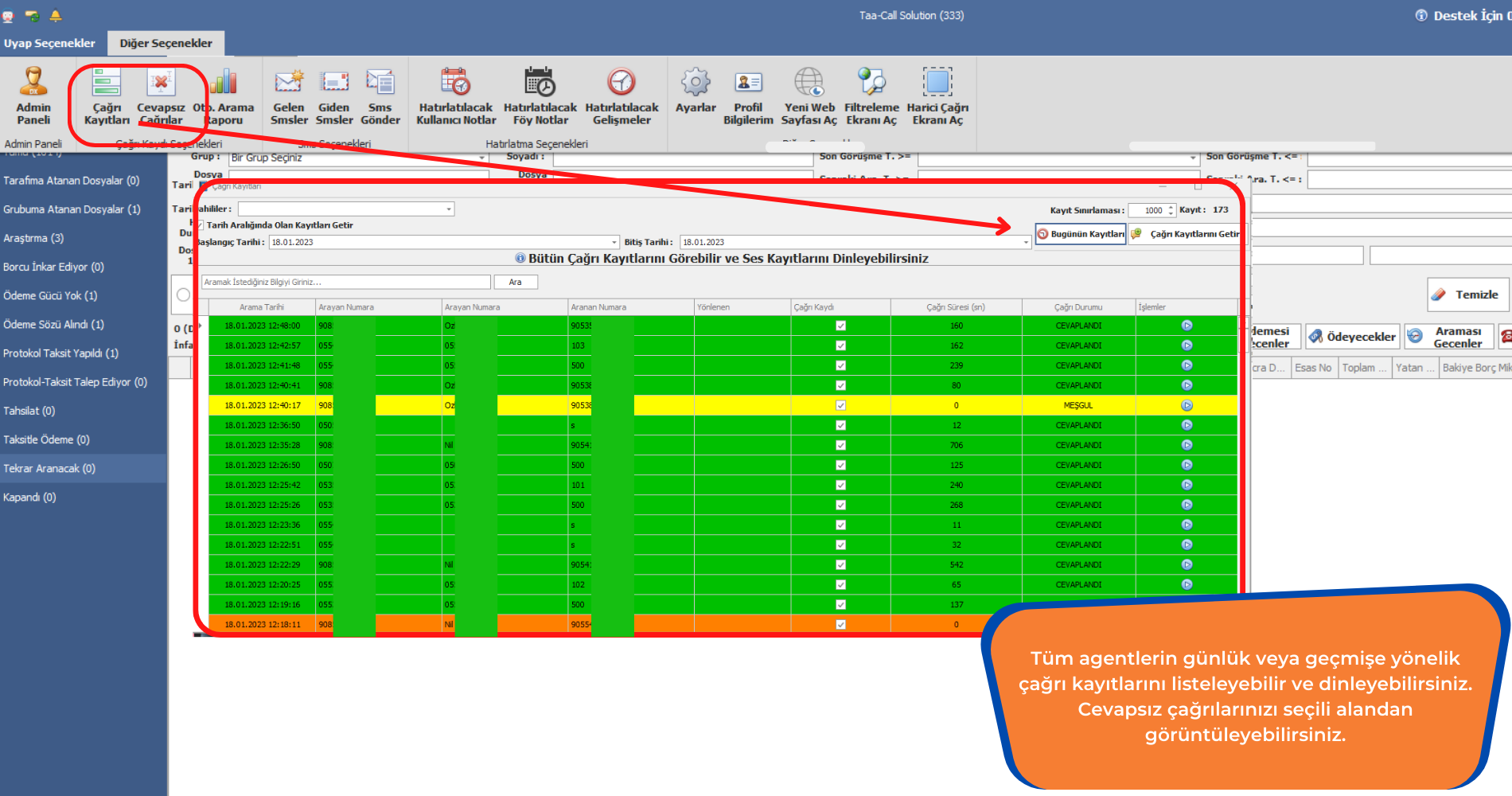This screenshot has width=1512, height=796.
Task: Play recording of MEŞGUL 12:40:17 call
Action: coord(1187,405)
